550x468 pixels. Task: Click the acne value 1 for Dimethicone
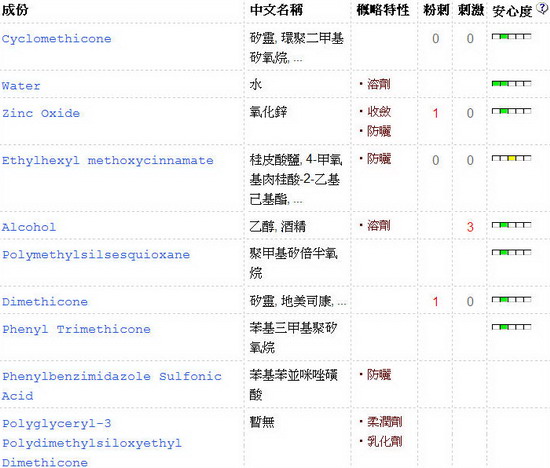[435, 302]
